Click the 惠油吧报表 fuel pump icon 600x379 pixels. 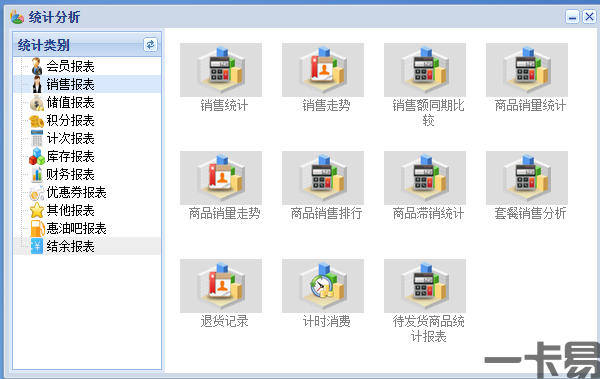pos(37,228)
